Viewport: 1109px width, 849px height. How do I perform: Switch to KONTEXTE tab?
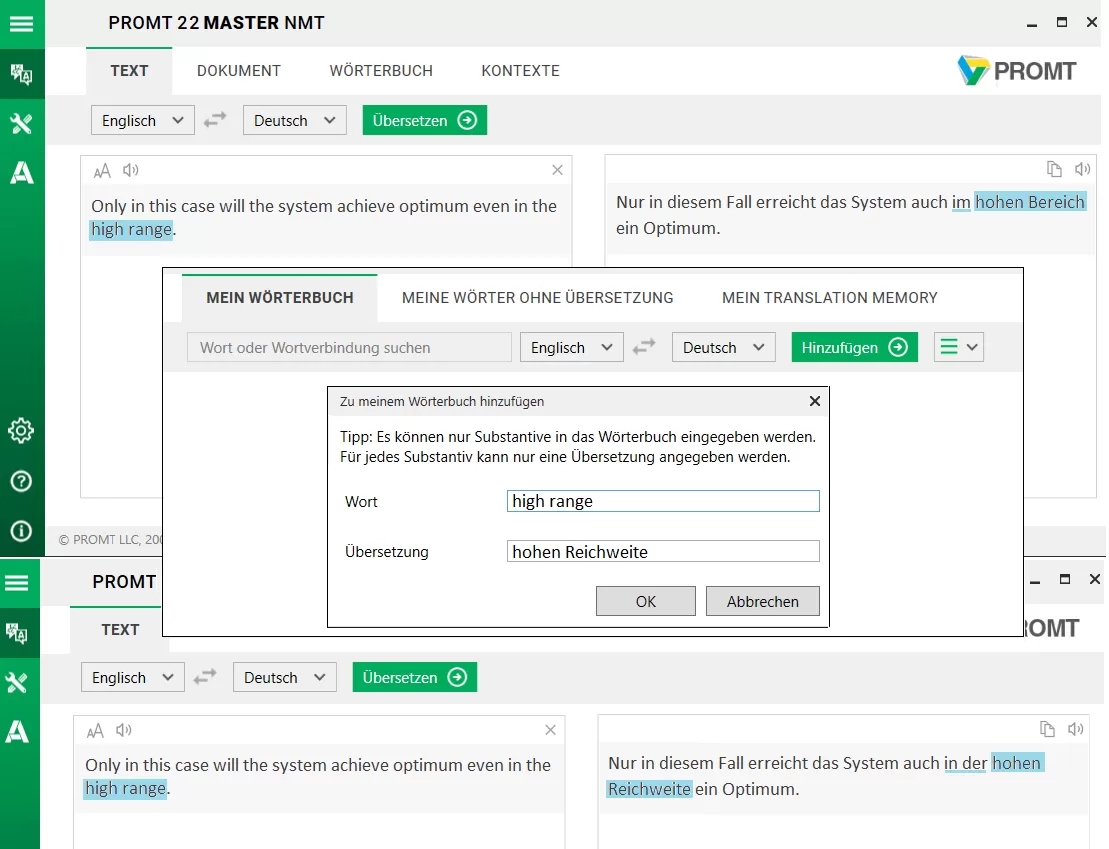point(521,71)
